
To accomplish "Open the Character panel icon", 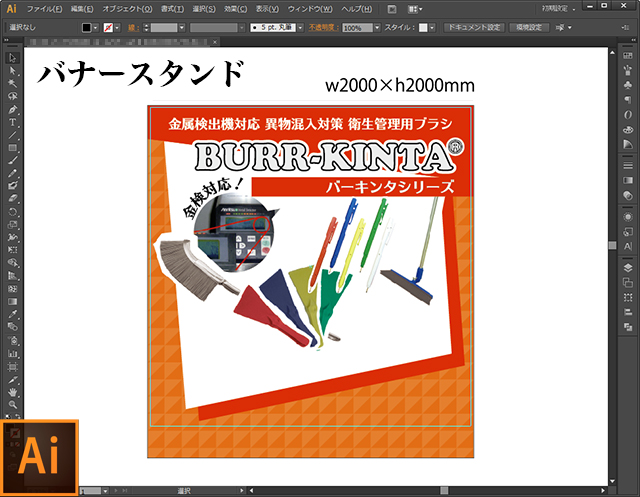I will (627, 244).
